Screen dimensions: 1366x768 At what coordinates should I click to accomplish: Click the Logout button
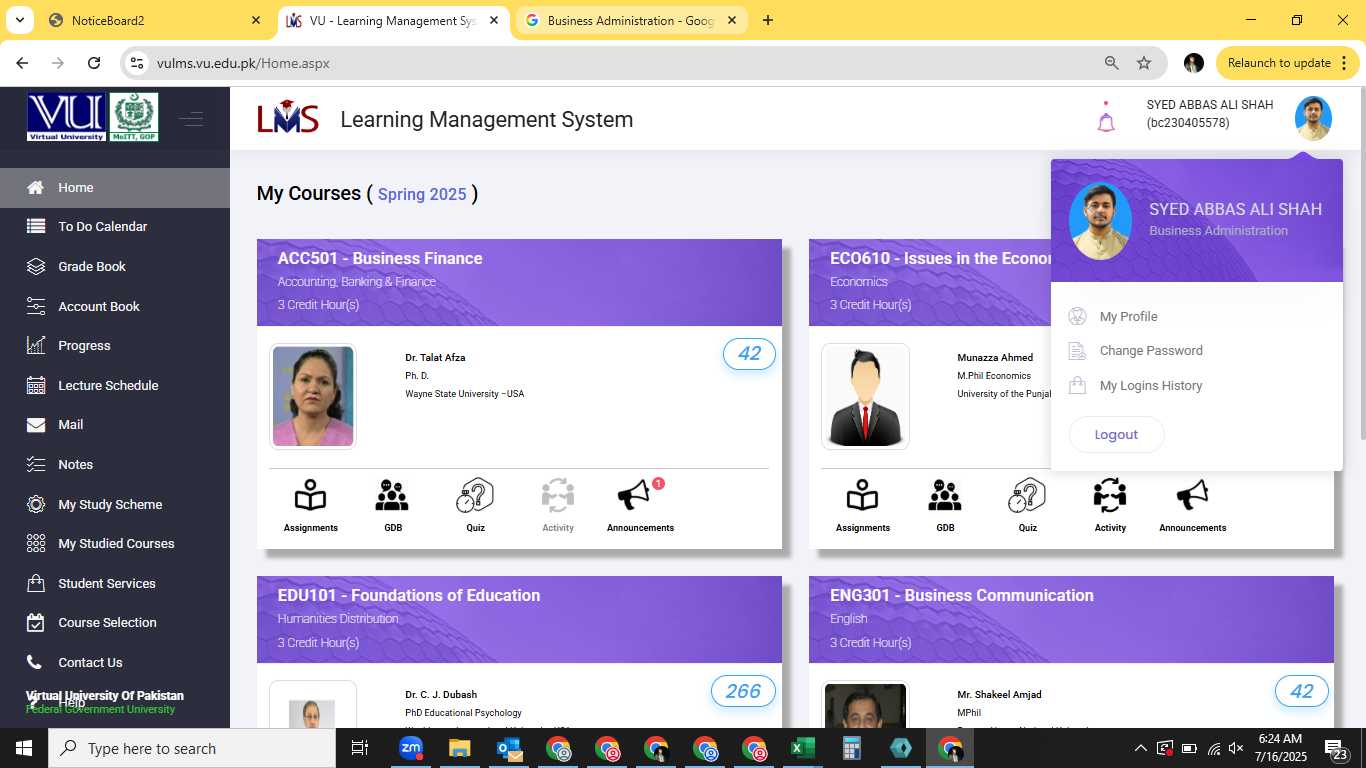click(1116, 435)
